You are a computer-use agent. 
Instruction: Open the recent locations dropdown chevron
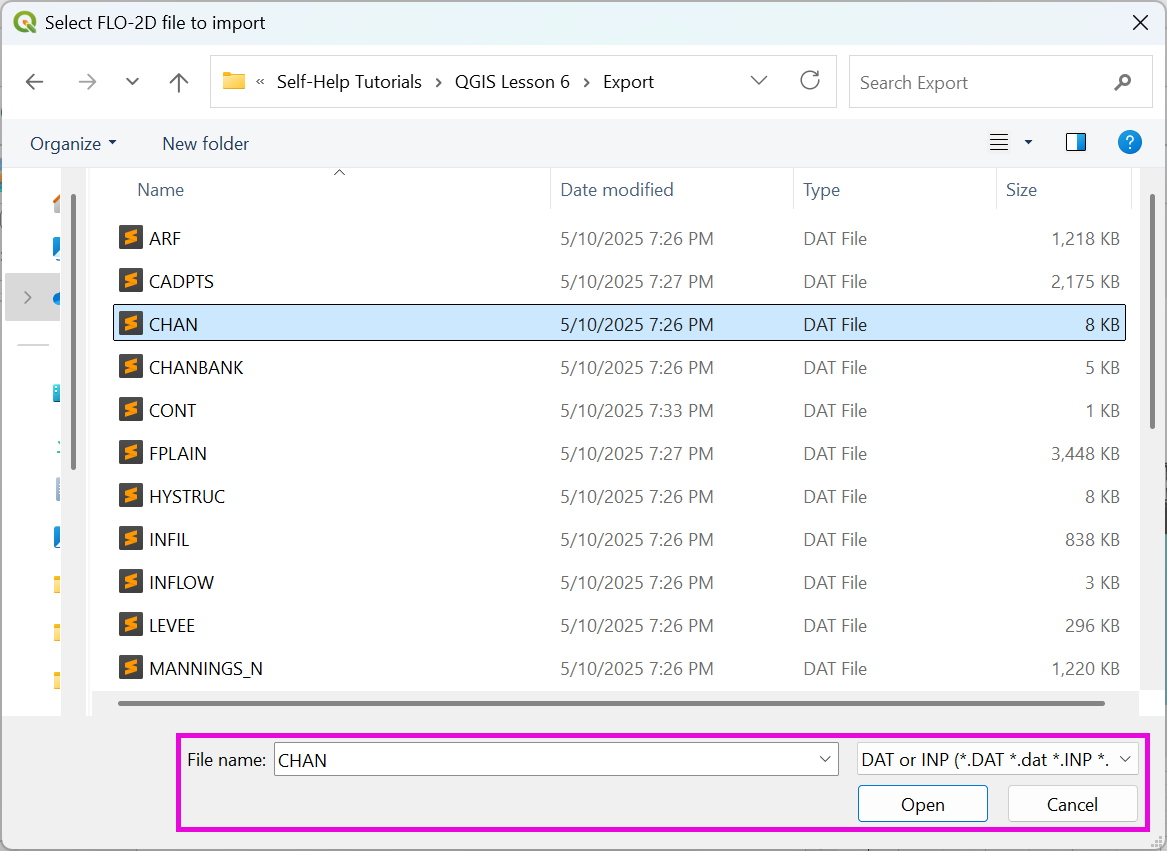click(x=132, y=82)
